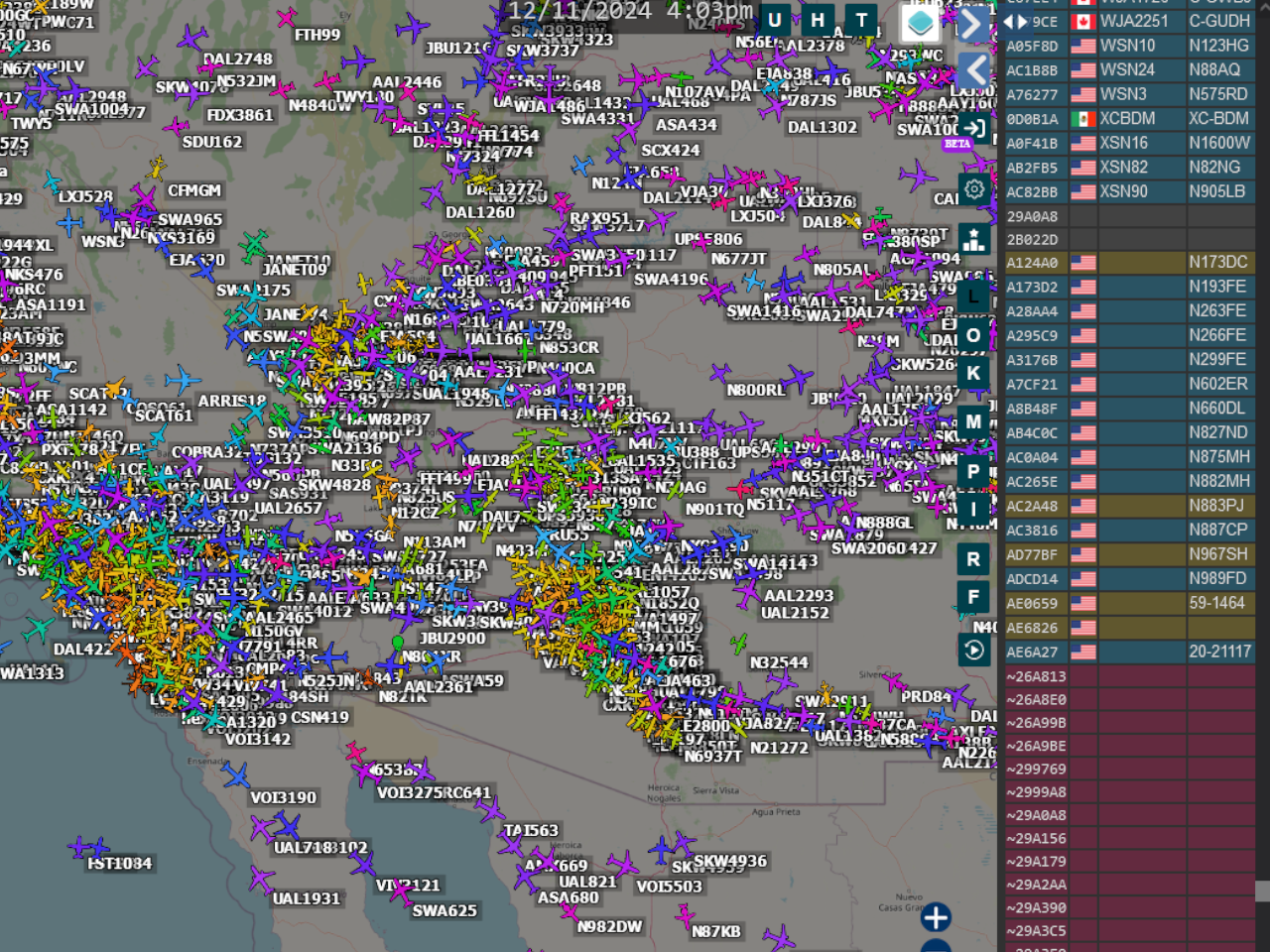
Task: Select table row WSN3
Action: point(1129,94)
